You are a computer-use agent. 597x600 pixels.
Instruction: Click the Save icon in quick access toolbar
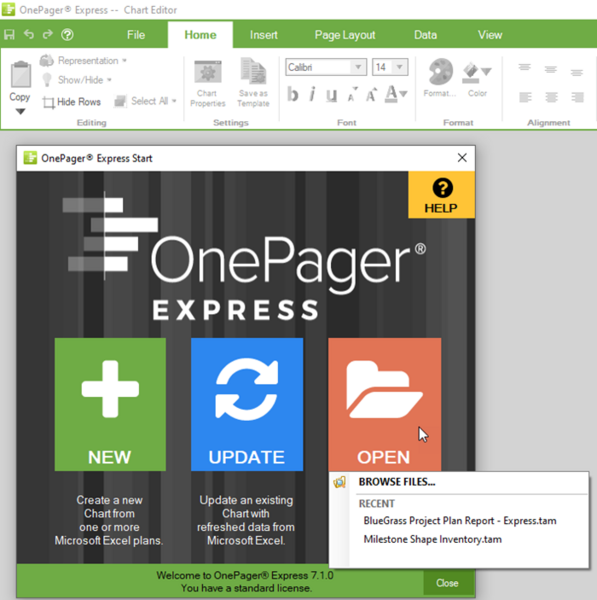[x=9, y=35]
